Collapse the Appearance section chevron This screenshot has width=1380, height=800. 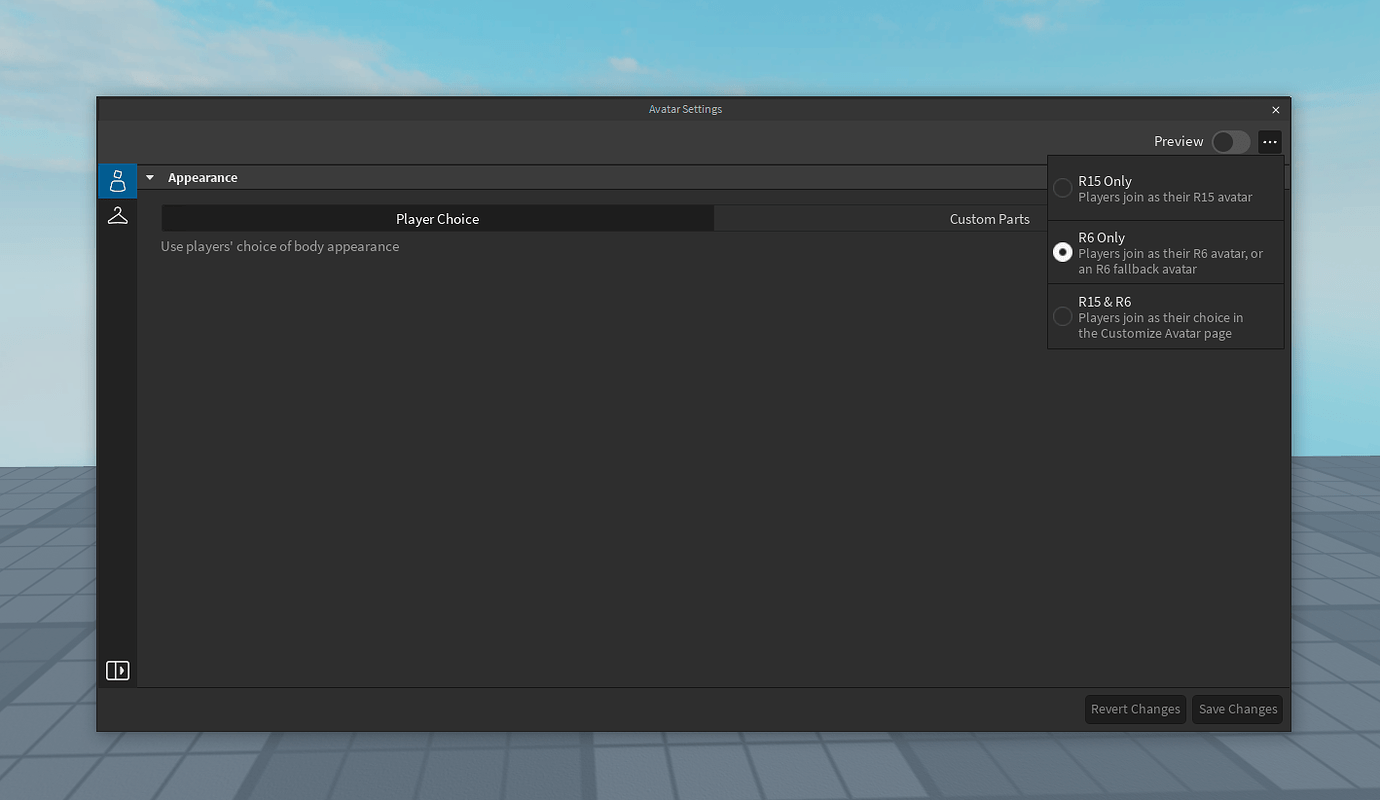pyautogui.click(x=149, y=177)
